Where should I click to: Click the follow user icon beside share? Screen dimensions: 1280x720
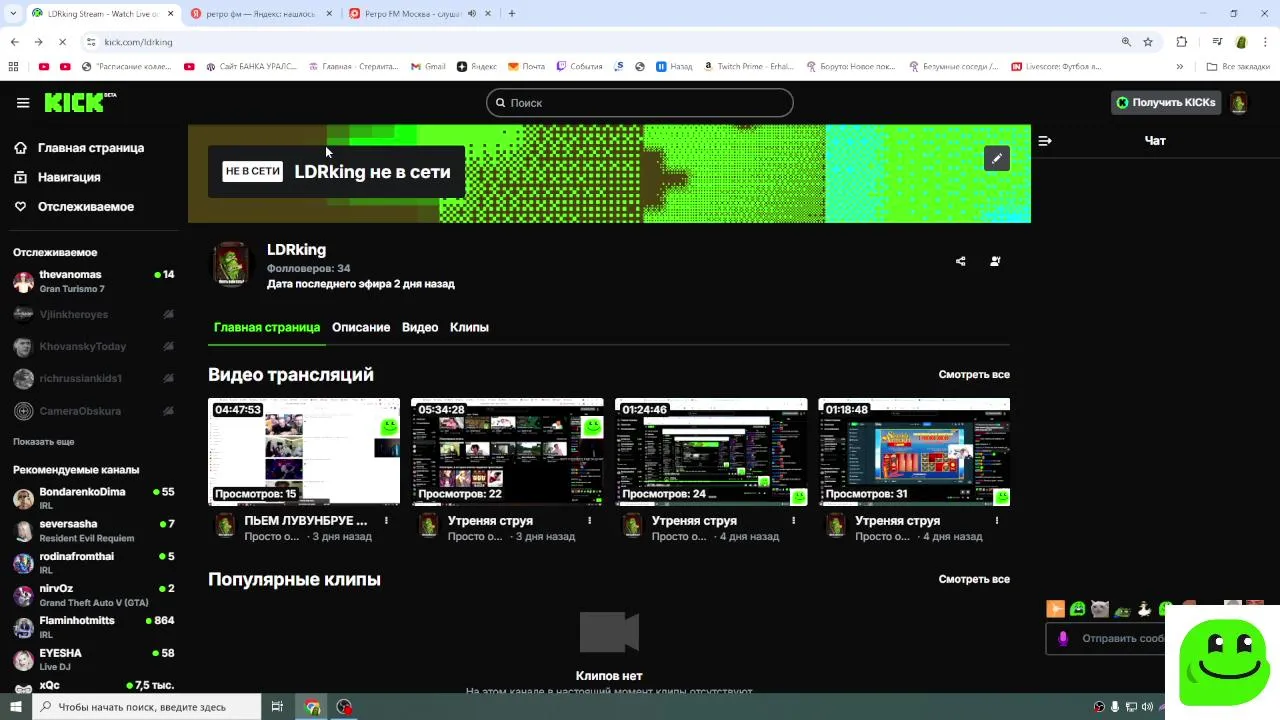point(995,261)
